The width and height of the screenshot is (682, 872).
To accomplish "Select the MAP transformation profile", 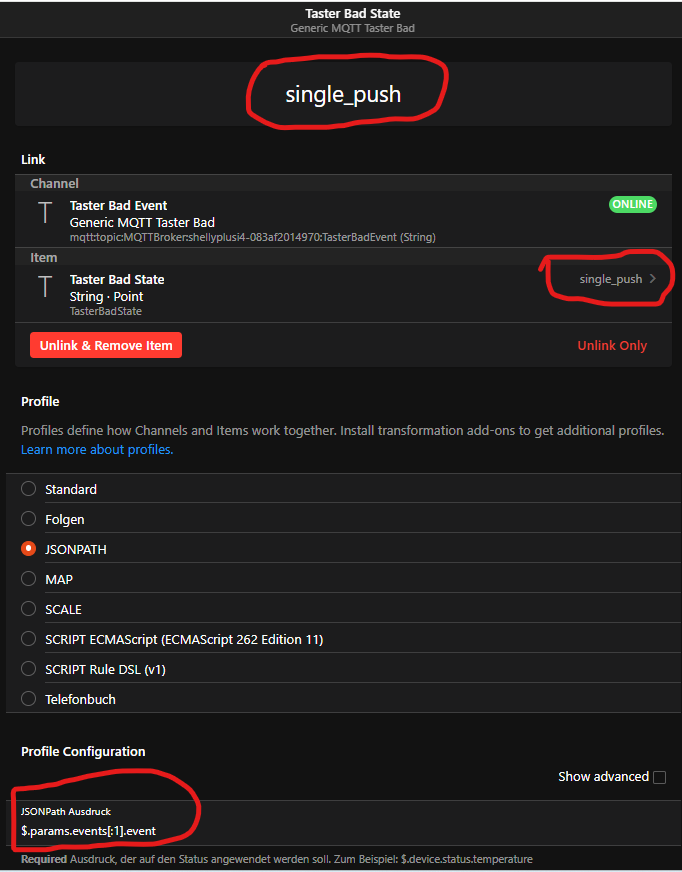I will click(28, 579).
